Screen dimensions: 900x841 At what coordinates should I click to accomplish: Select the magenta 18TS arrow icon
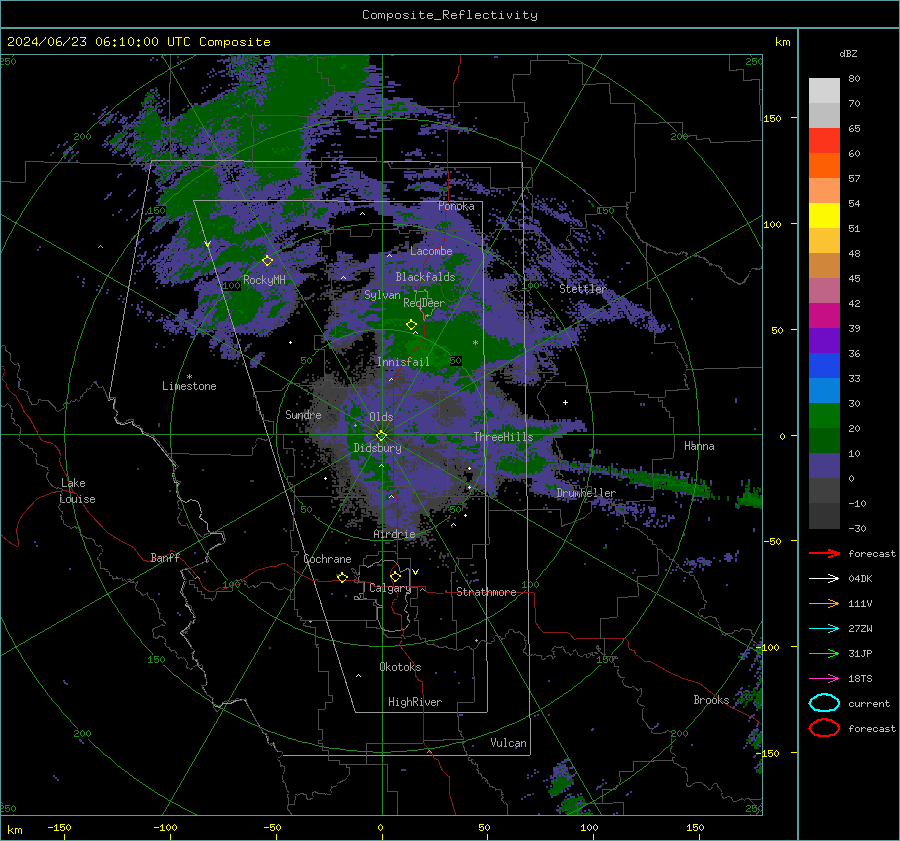(x=824, y=678)
